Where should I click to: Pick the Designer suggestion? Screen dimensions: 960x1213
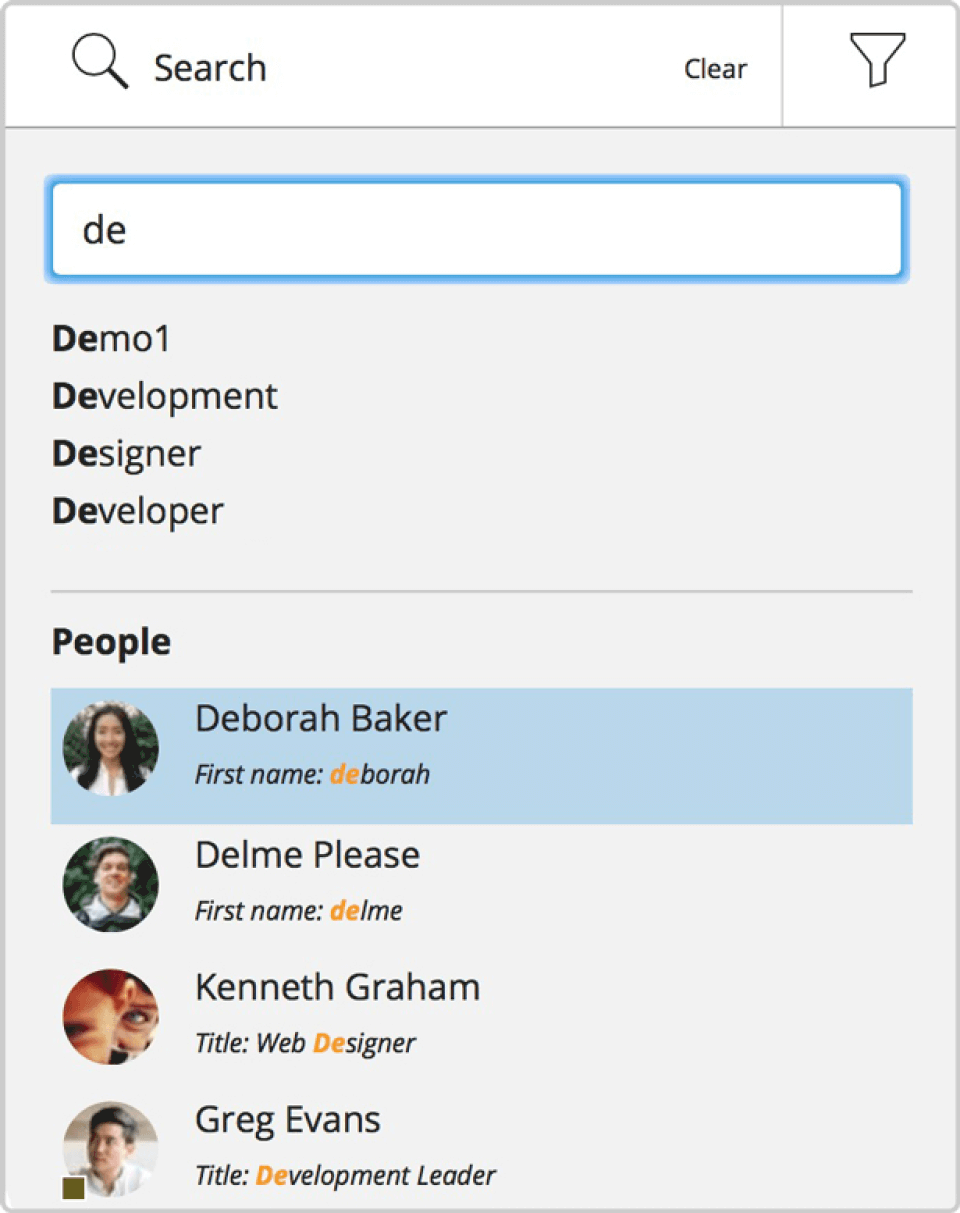pyautogui.click(x=126, y=454)
